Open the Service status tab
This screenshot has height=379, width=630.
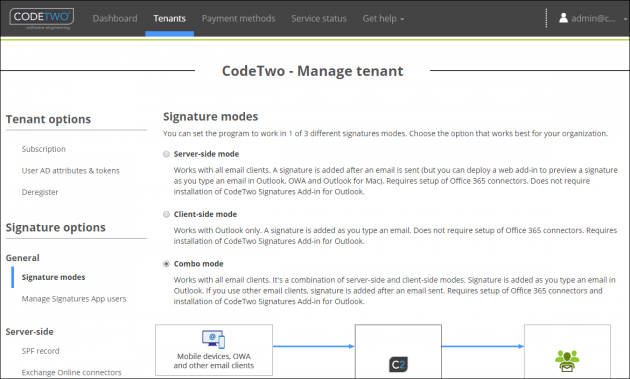pyautogui.click(x=319, y=18)
